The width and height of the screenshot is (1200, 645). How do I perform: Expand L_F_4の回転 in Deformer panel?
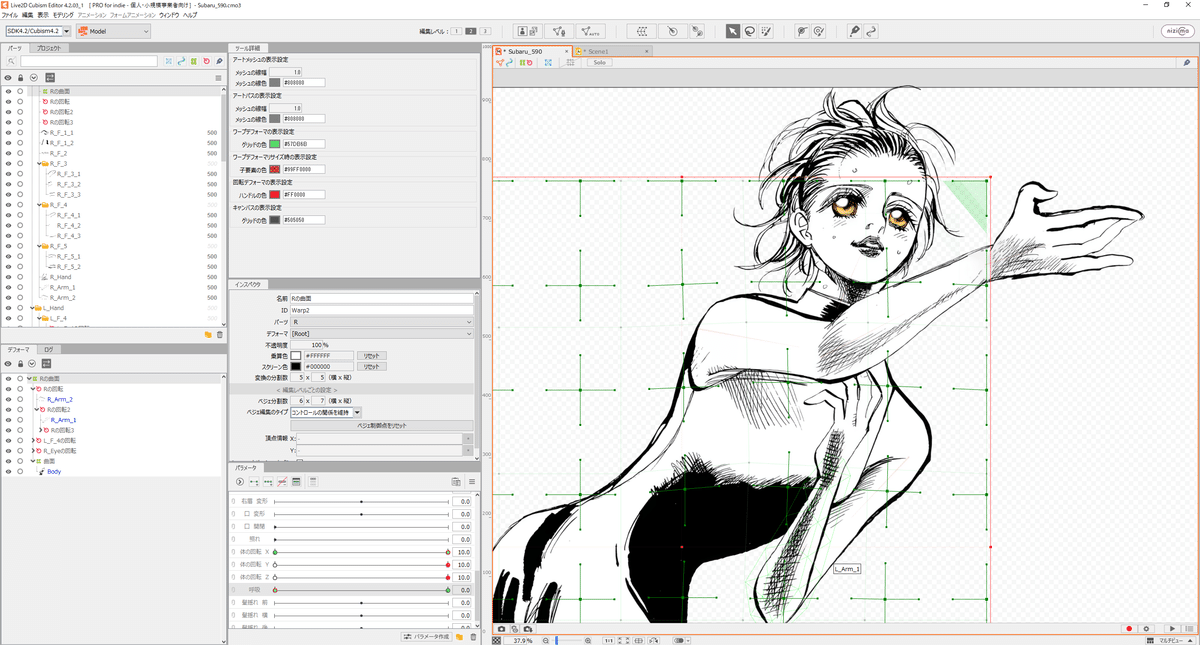tap(34, 441)
